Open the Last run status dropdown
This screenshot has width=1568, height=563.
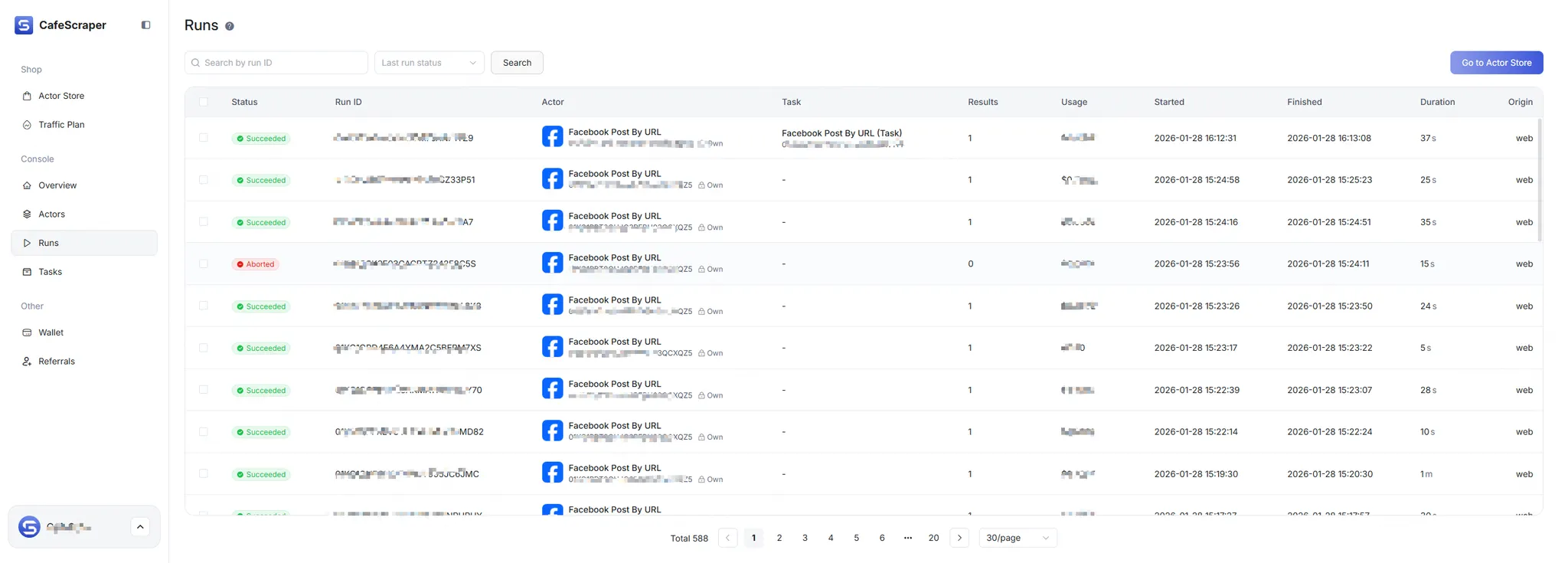click(x=430, y=63)
